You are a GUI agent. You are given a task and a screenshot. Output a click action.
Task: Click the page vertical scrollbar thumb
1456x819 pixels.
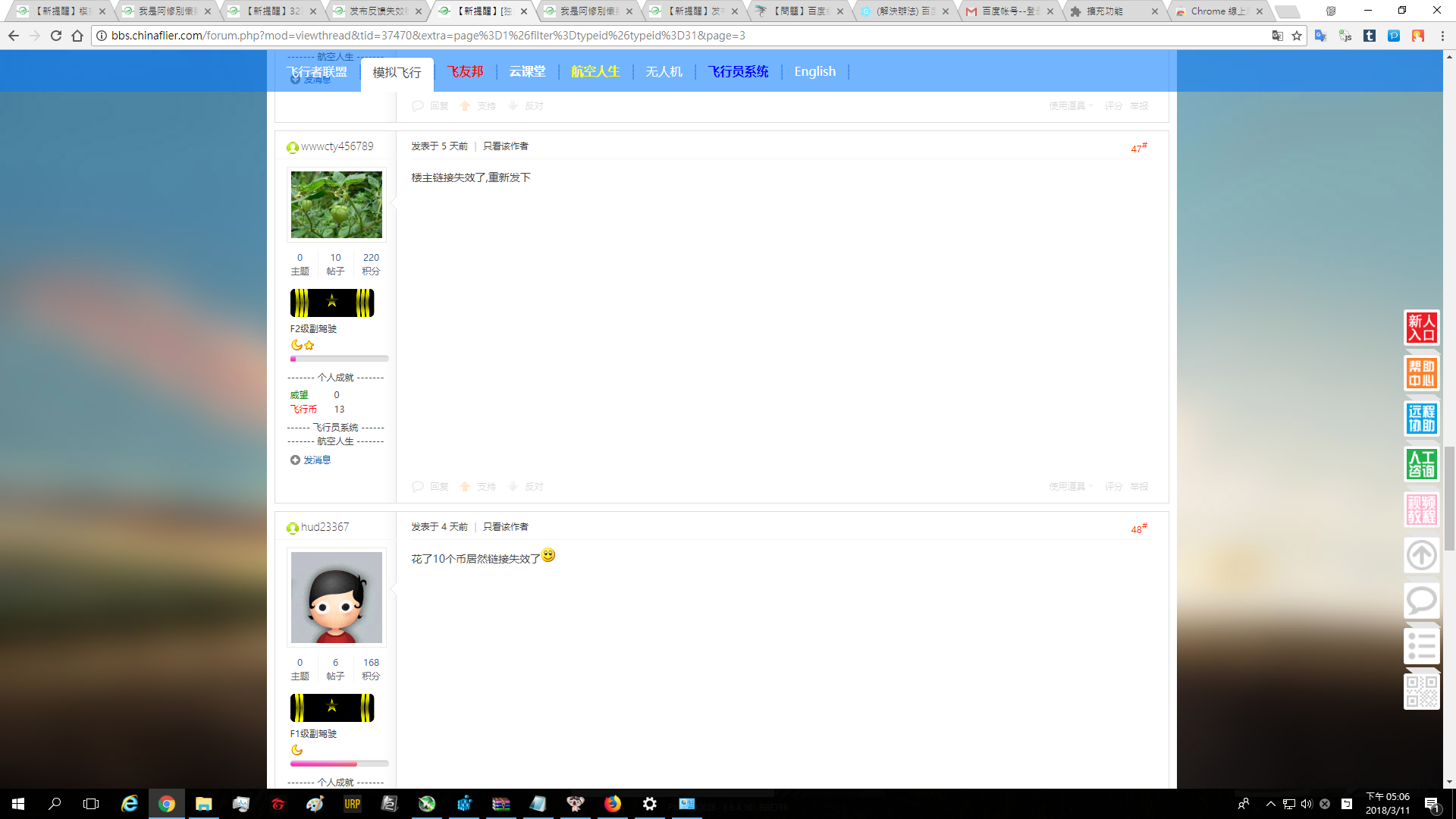(x=1449, y=498)
